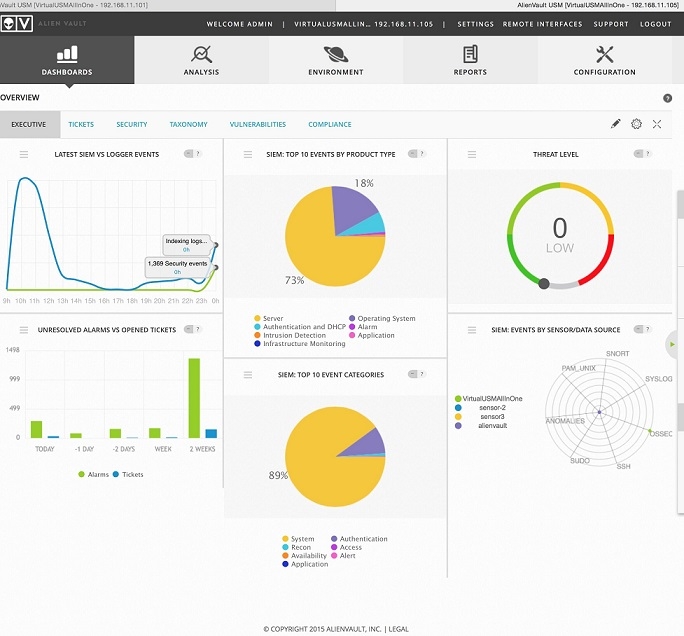Click help toggle on Threat Level widget
The height and width of the screenshot is (636, 684).
click(x=643, y=154)
